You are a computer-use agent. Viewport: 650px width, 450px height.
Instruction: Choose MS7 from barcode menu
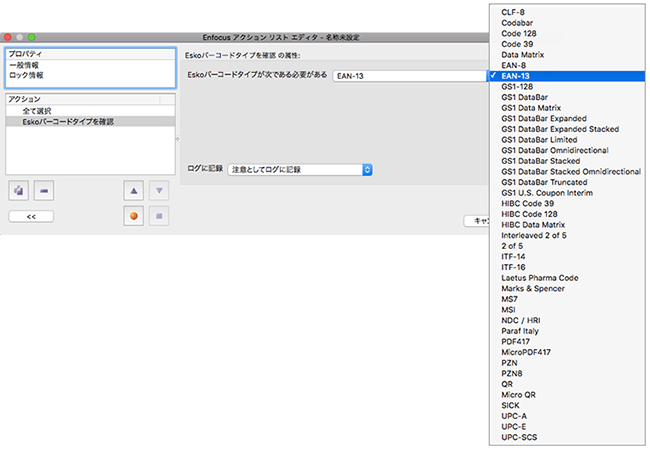[x=567, y=299]
